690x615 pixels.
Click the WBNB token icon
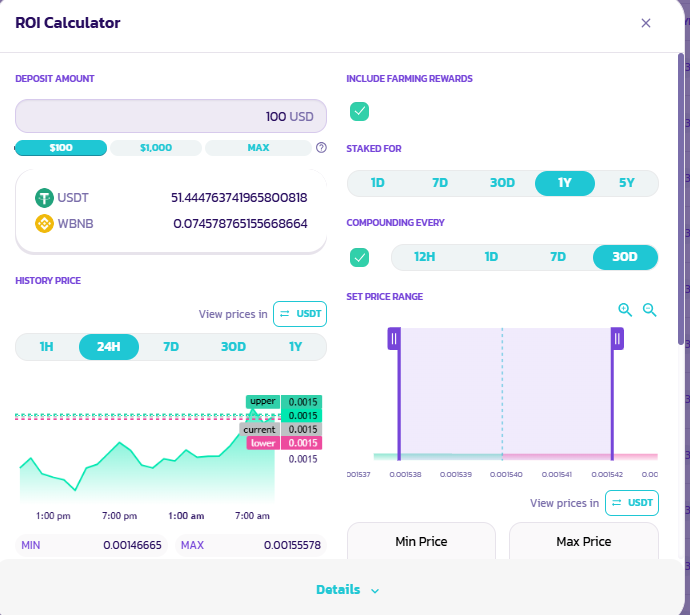[44, 223]
